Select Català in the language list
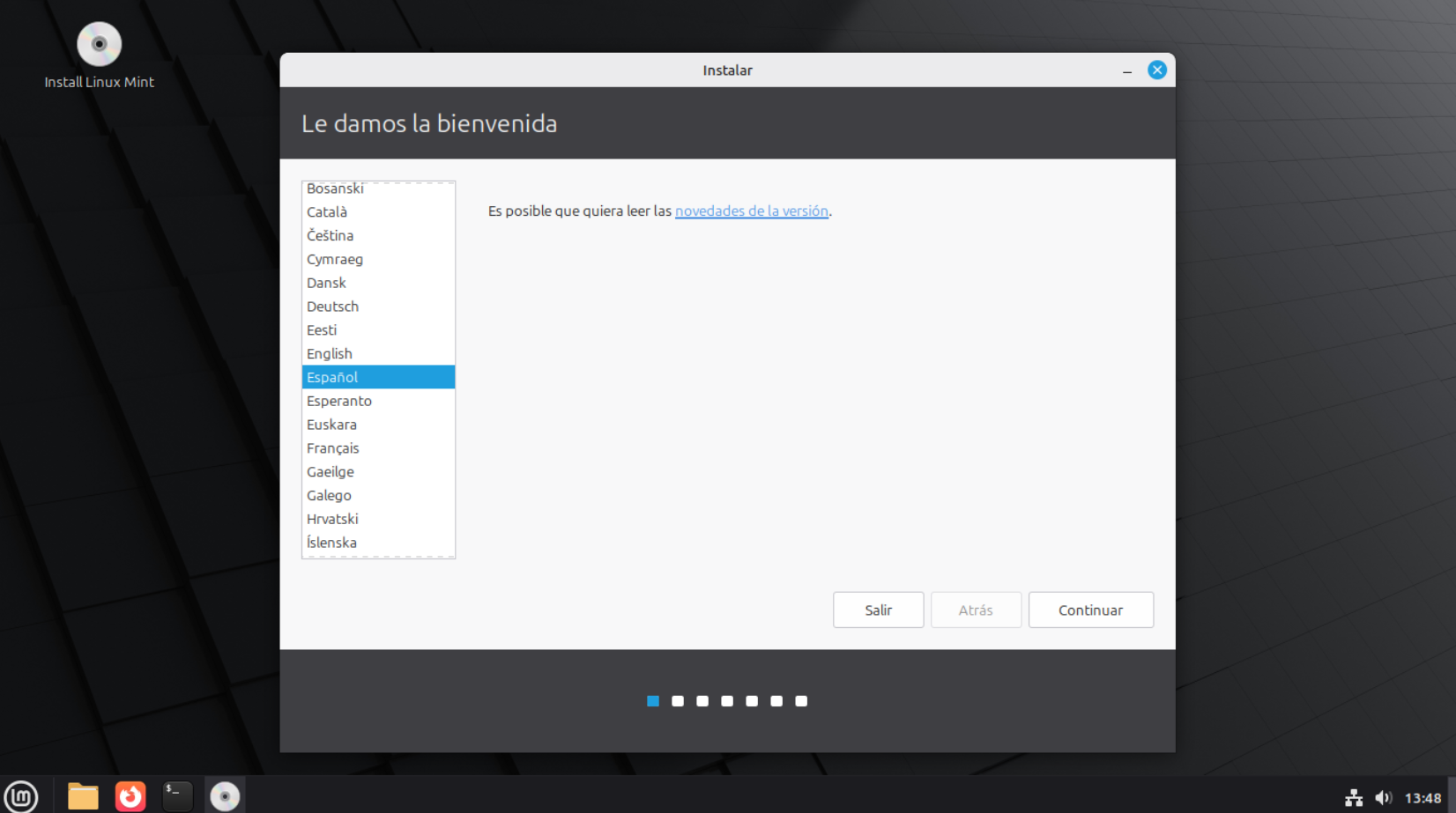 pos(327,212)
